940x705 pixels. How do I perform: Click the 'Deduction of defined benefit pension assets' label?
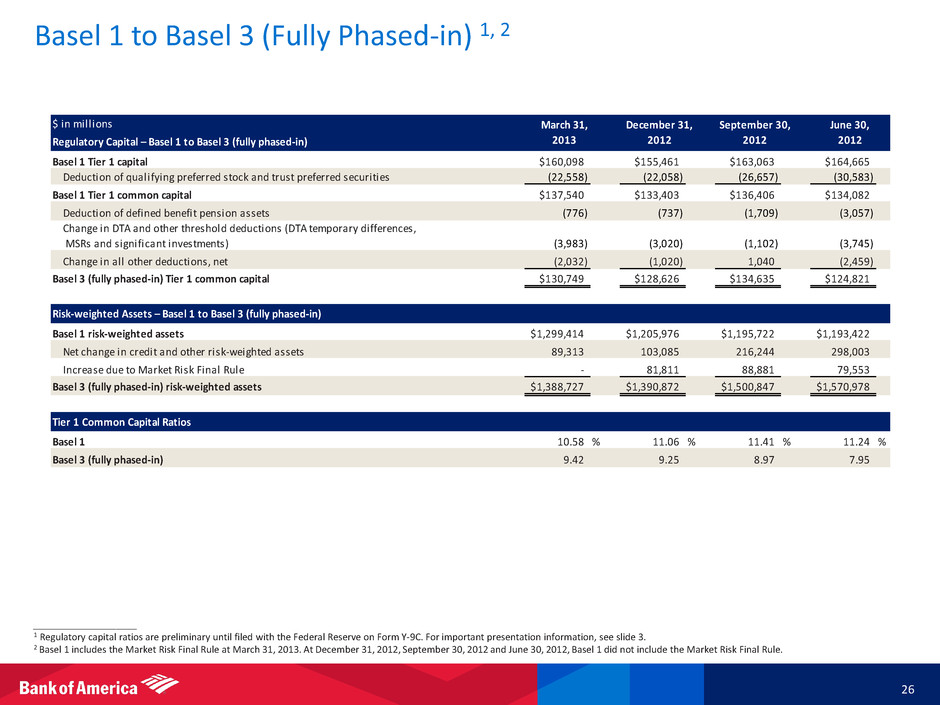165,213
